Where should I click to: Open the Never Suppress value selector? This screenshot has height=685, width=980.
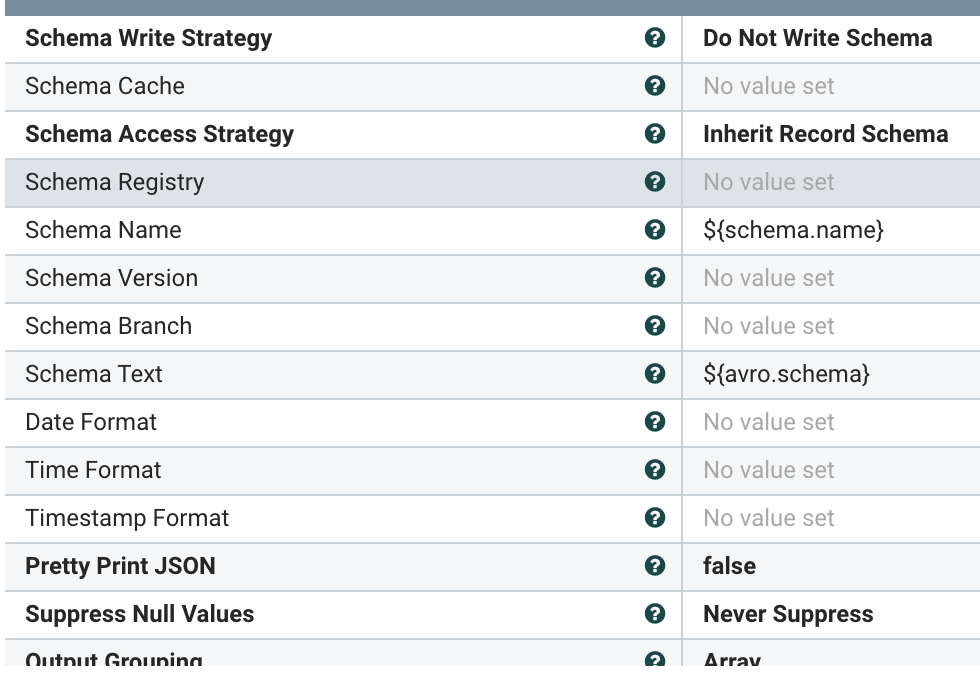(788, 614)
